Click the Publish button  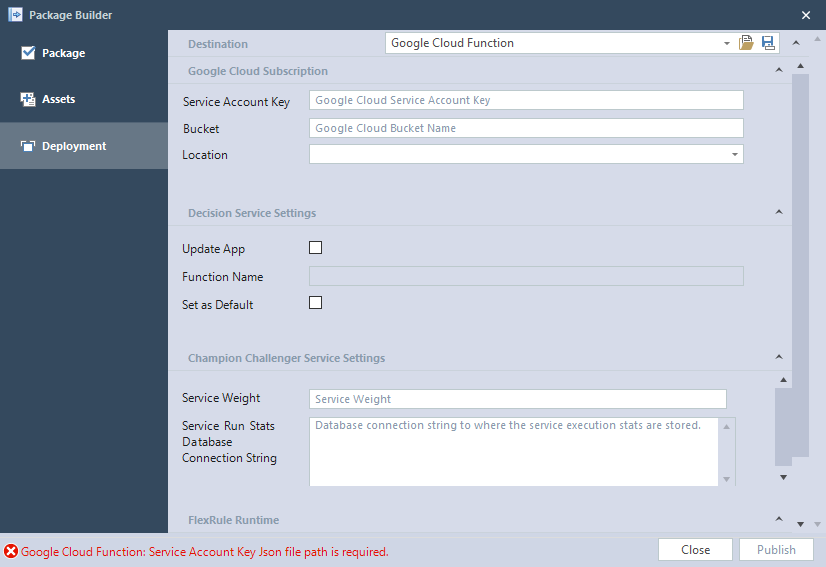[x=776, y=550]
